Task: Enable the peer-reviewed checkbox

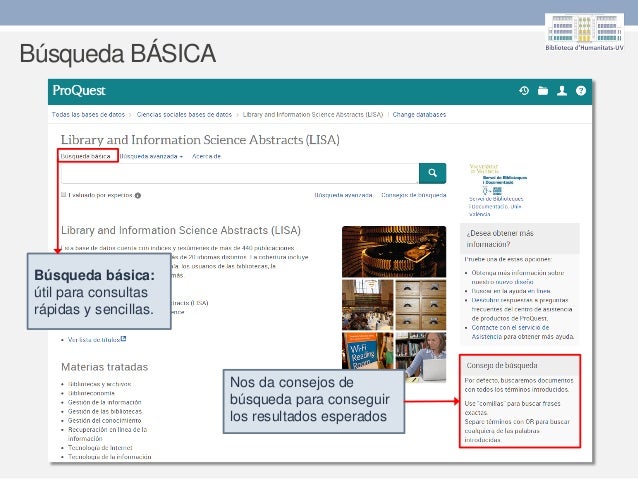Action: click(x=63, y=195)
